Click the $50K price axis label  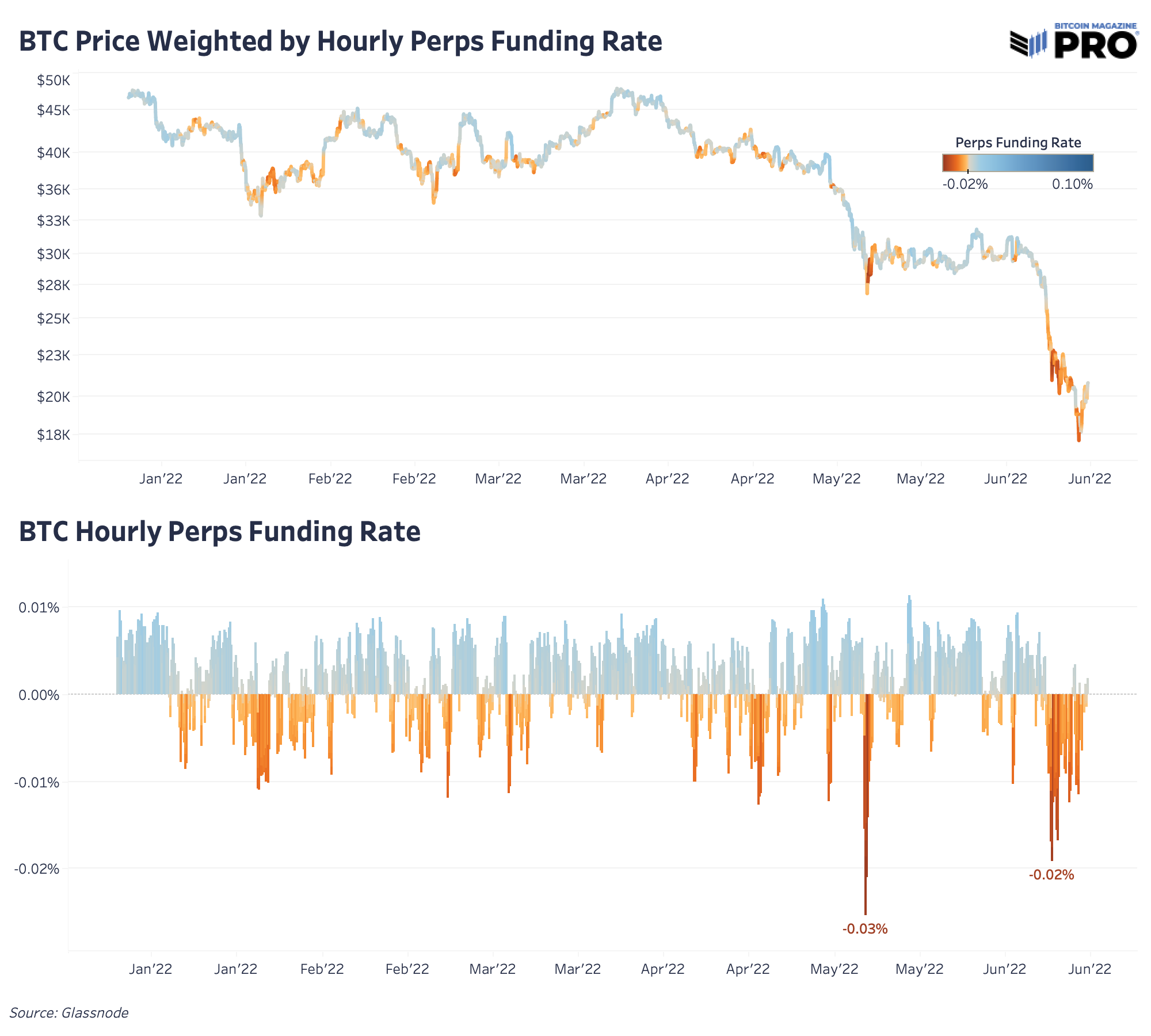click(54, 81)
